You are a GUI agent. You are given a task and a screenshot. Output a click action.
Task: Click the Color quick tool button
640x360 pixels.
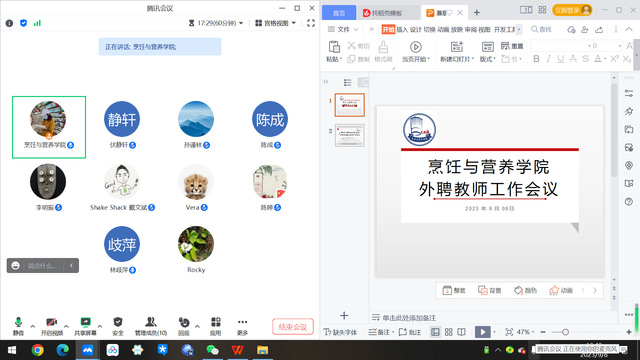click(x=525, y=290)
